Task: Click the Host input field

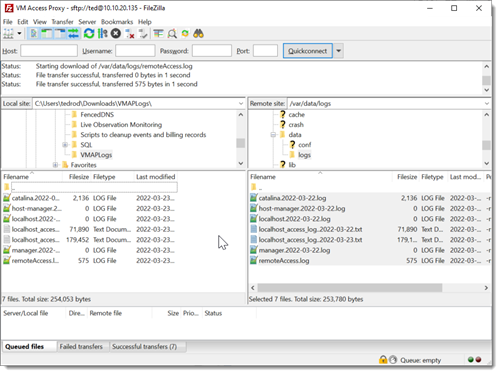Action: 49,51
